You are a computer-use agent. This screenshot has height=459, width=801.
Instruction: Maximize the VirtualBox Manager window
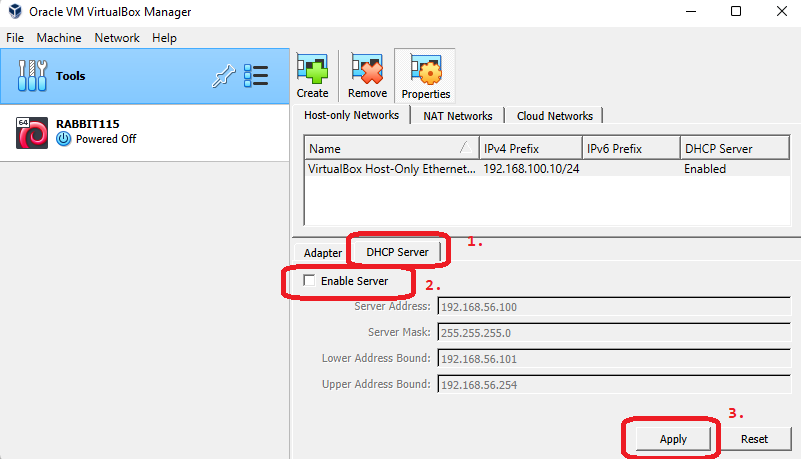click(736, 11)
